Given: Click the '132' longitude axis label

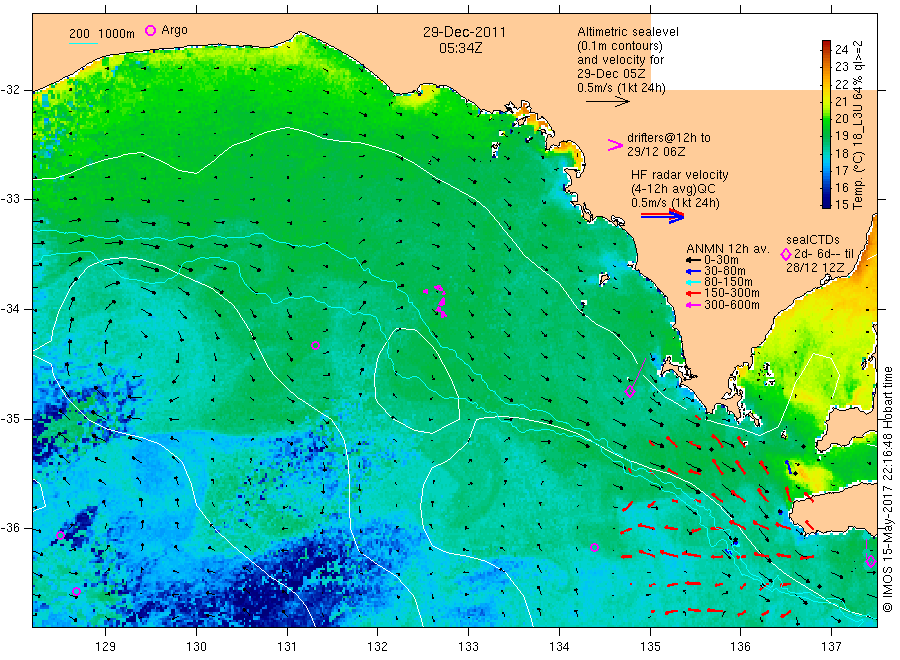Looking at the screenshot, I should point(378,647).
